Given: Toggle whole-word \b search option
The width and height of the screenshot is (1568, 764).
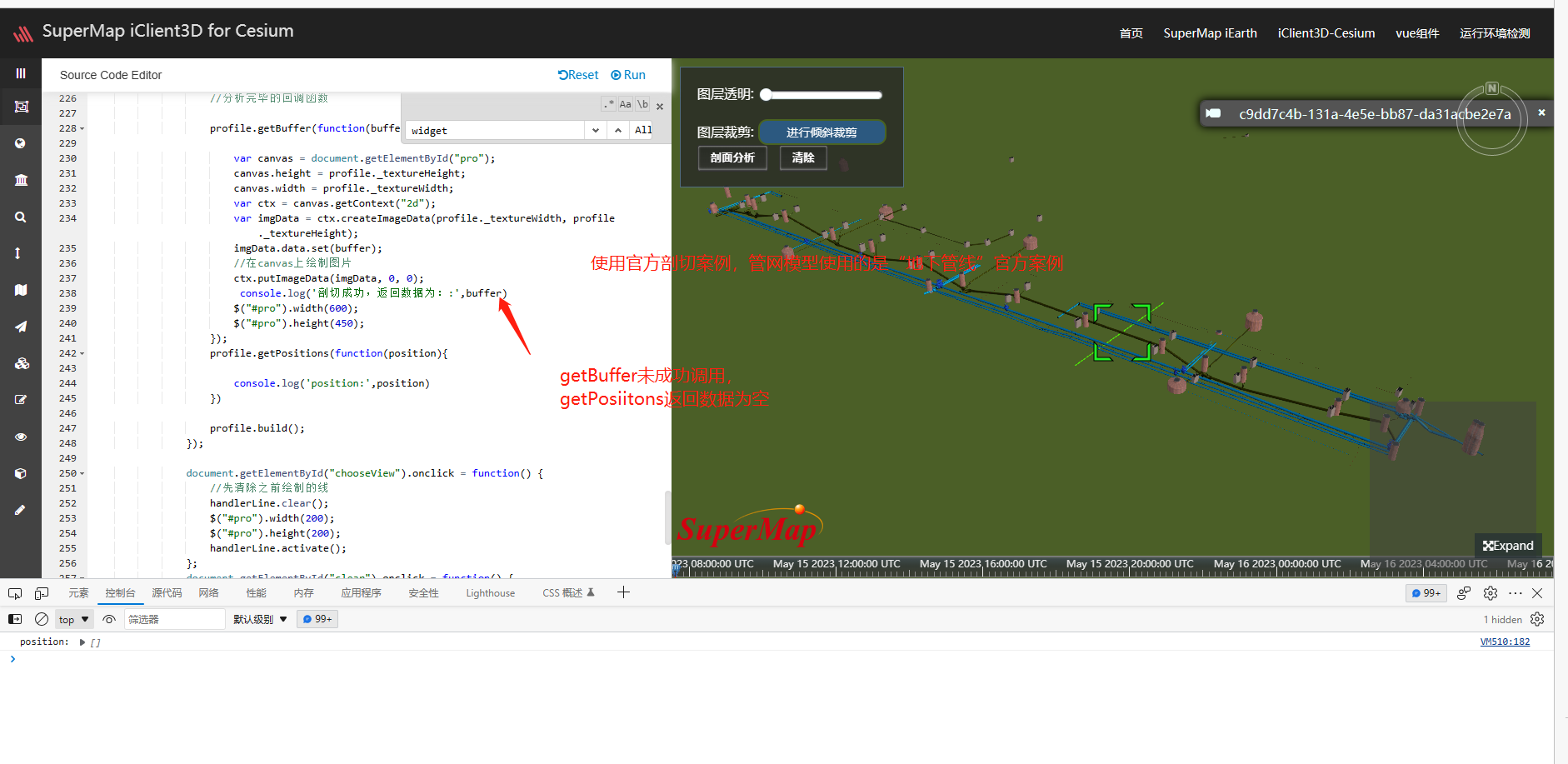Looking at the screenshot, I should (642, 104).
